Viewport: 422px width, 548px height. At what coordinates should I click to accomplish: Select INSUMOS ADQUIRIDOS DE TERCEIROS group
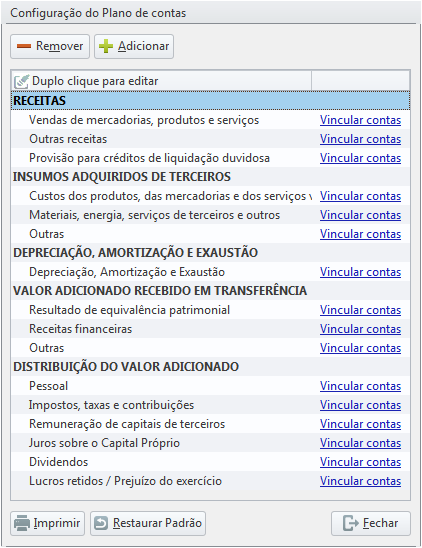(210, 177)
